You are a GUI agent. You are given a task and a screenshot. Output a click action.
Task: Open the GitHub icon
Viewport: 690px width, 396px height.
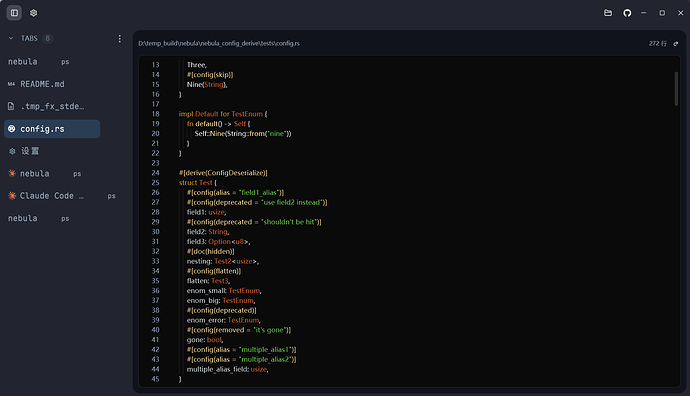627,13
